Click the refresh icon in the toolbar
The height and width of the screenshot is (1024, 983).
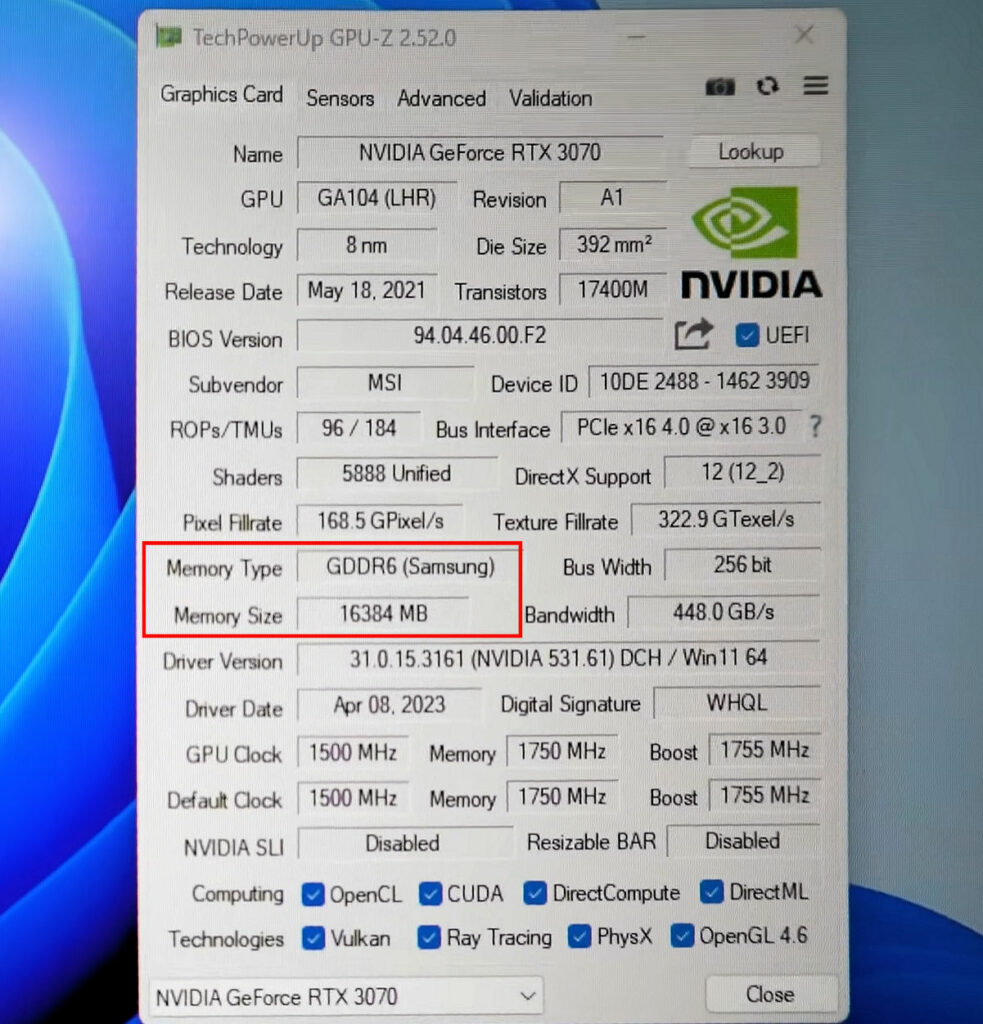click(768, 87)
